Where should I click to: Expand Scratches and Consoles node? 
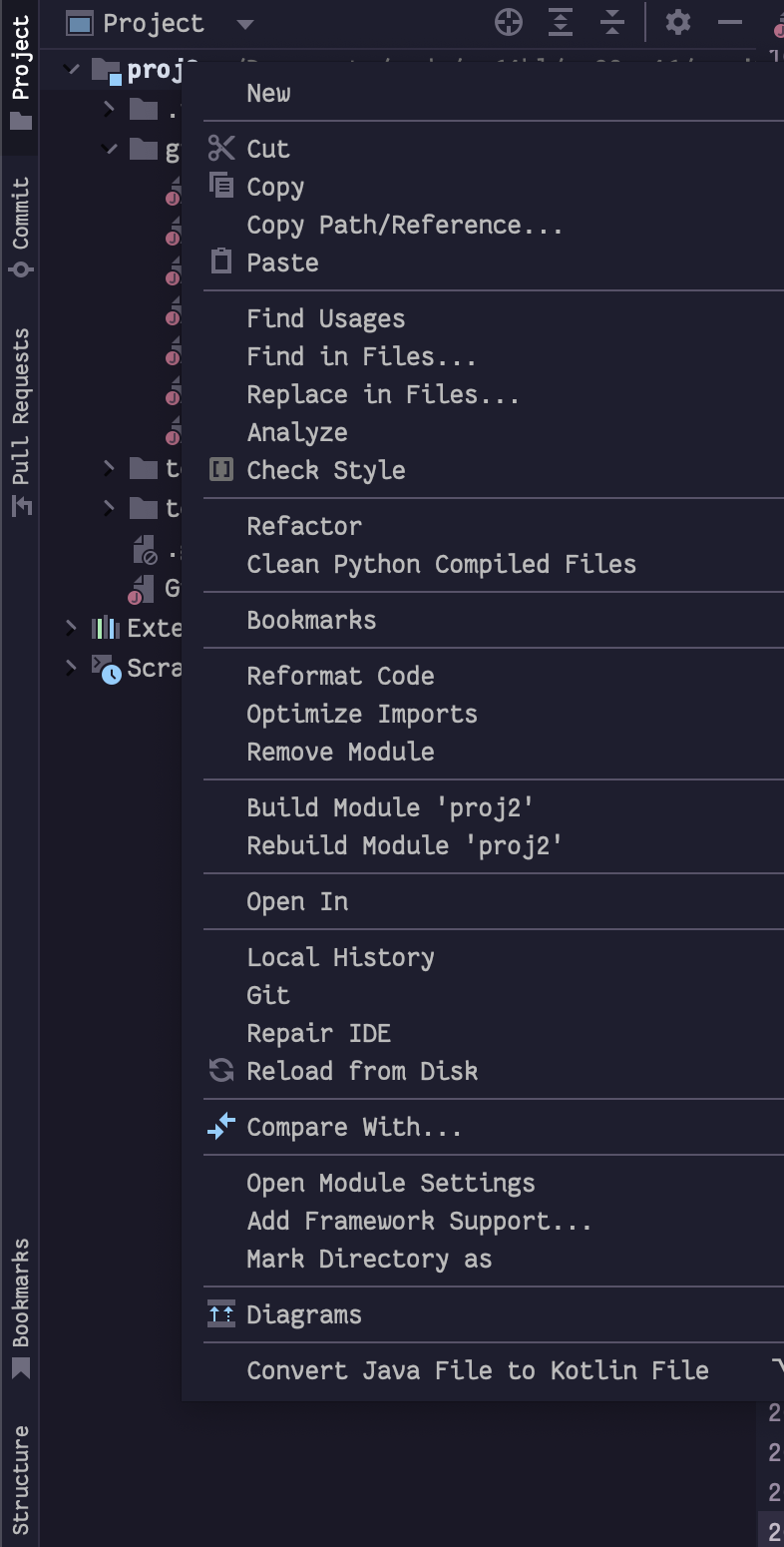pyautogui.click(x=71, y=667)
